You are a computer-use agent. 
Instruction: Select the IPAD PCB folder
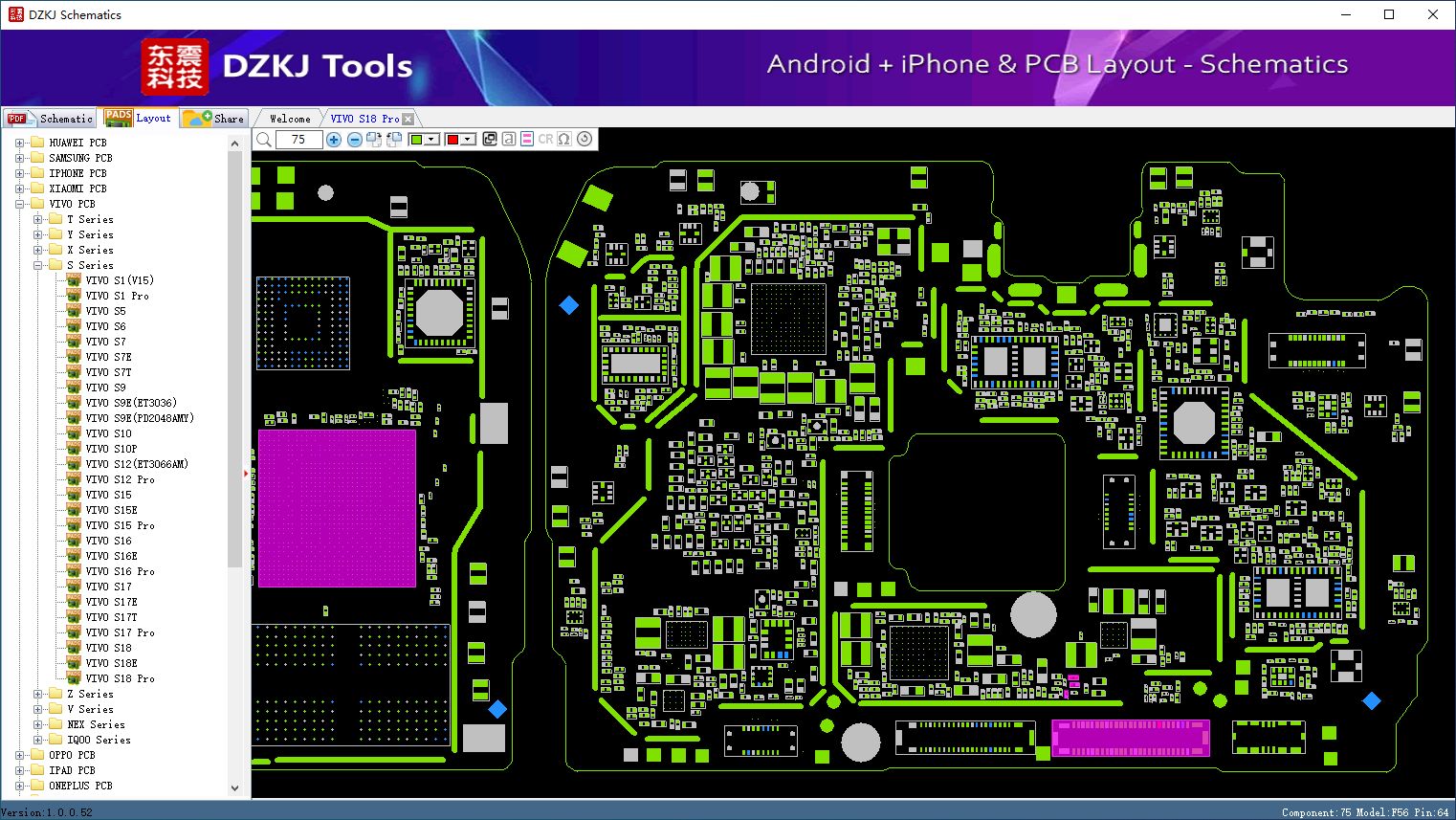72,770
